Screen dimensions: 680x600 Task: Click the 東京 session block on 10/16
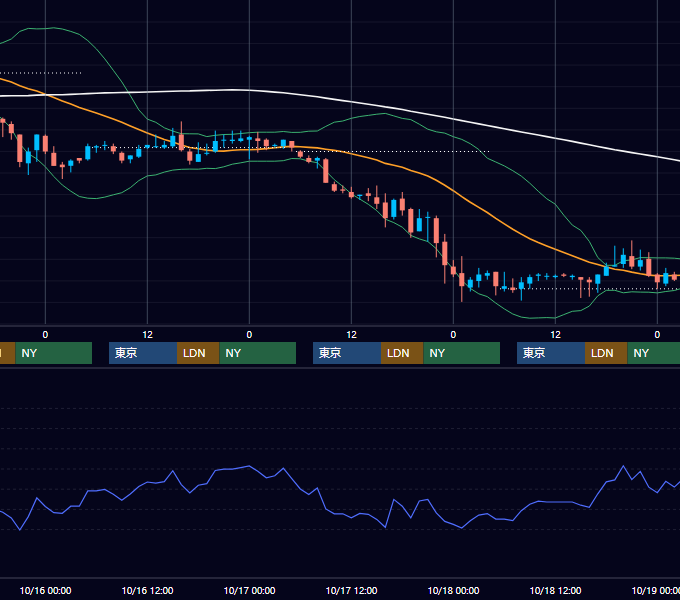click(x=143, y=353)
